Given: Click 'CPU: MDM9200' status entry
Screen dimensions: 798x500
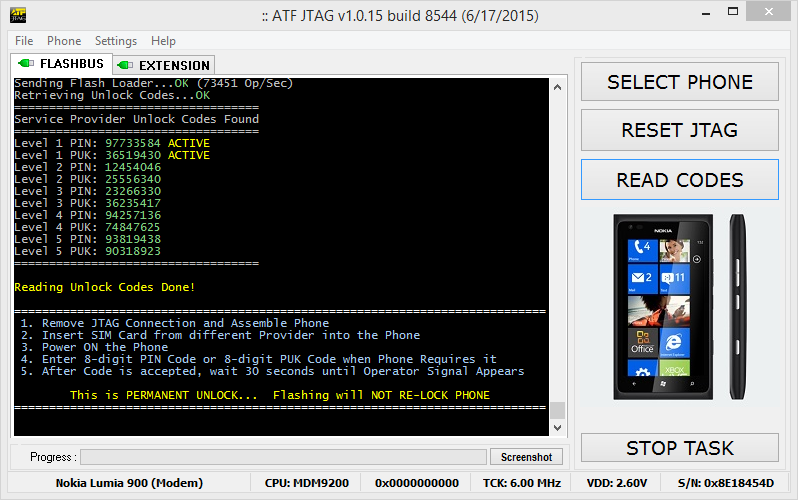Looking at the screenshot, I should click(306, 483).
